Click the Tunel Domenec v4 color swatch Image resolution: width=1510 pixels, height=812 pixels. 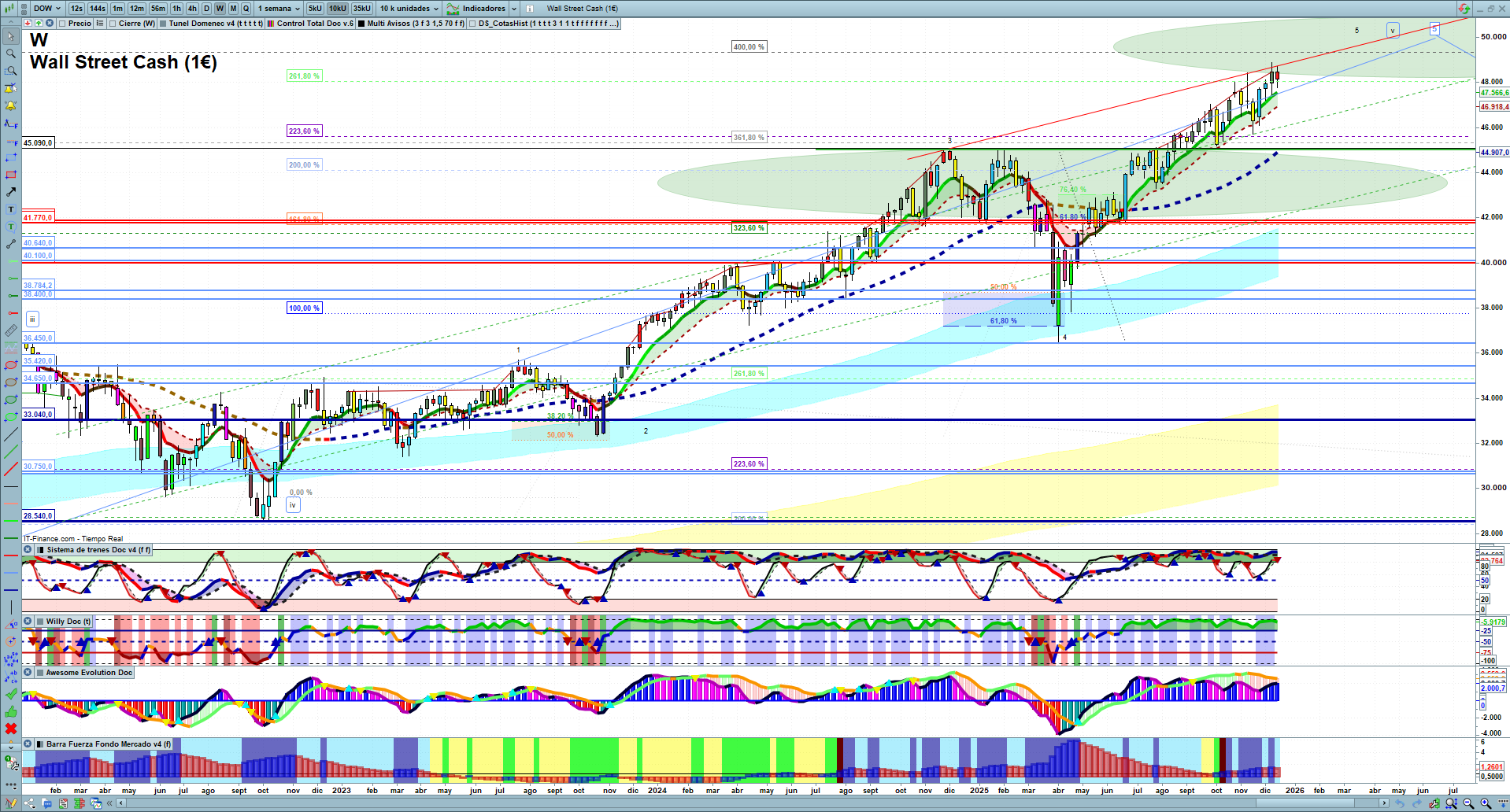[163, 24]
